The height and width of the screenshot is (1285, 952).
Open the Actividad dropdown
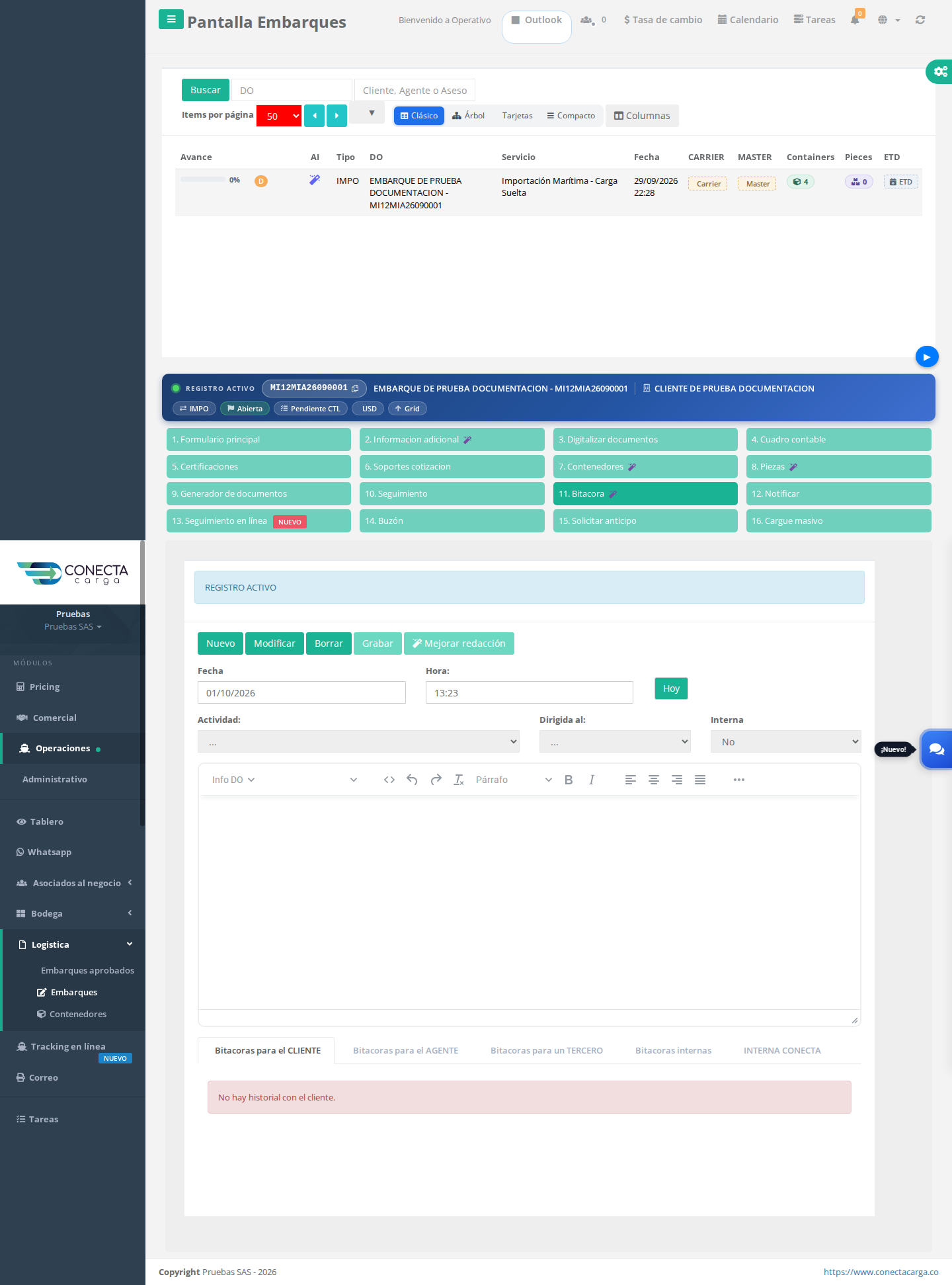click(x=358, y=741)
